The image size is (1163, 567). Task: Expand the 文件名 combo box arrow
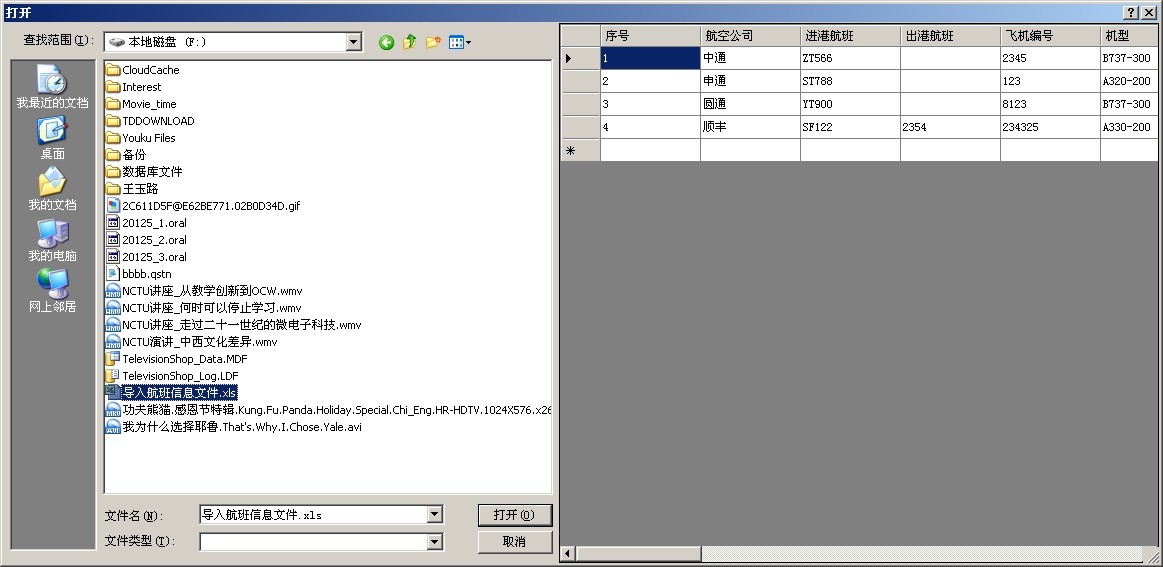435,514
